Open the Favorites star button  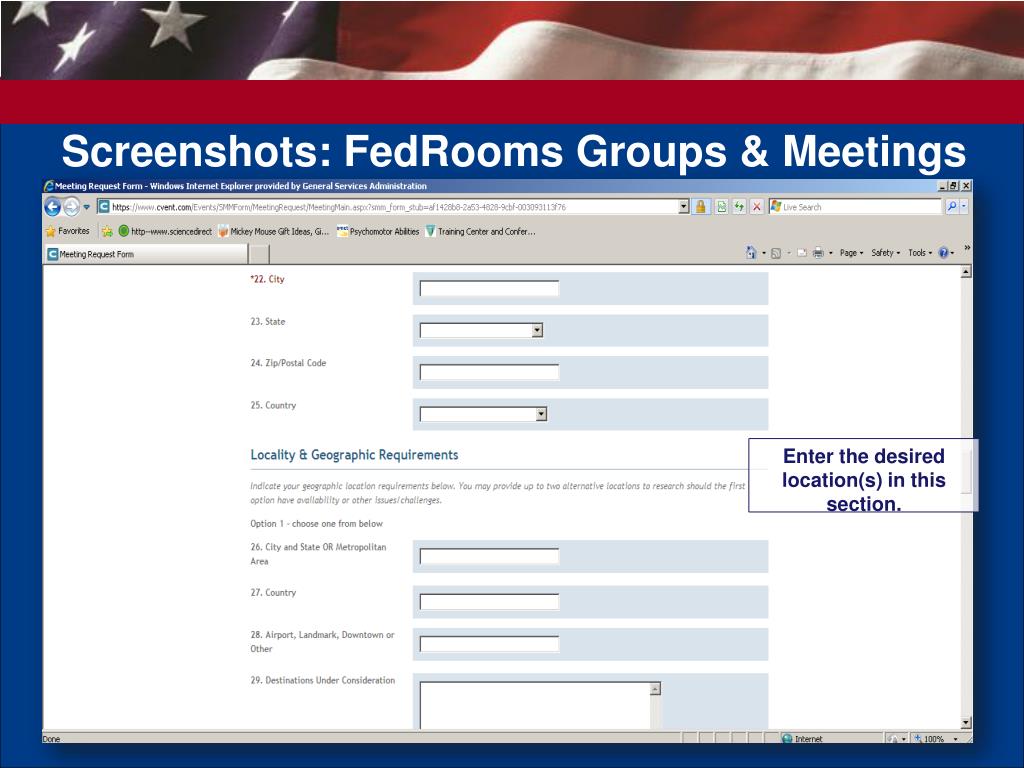click(67, 231)
